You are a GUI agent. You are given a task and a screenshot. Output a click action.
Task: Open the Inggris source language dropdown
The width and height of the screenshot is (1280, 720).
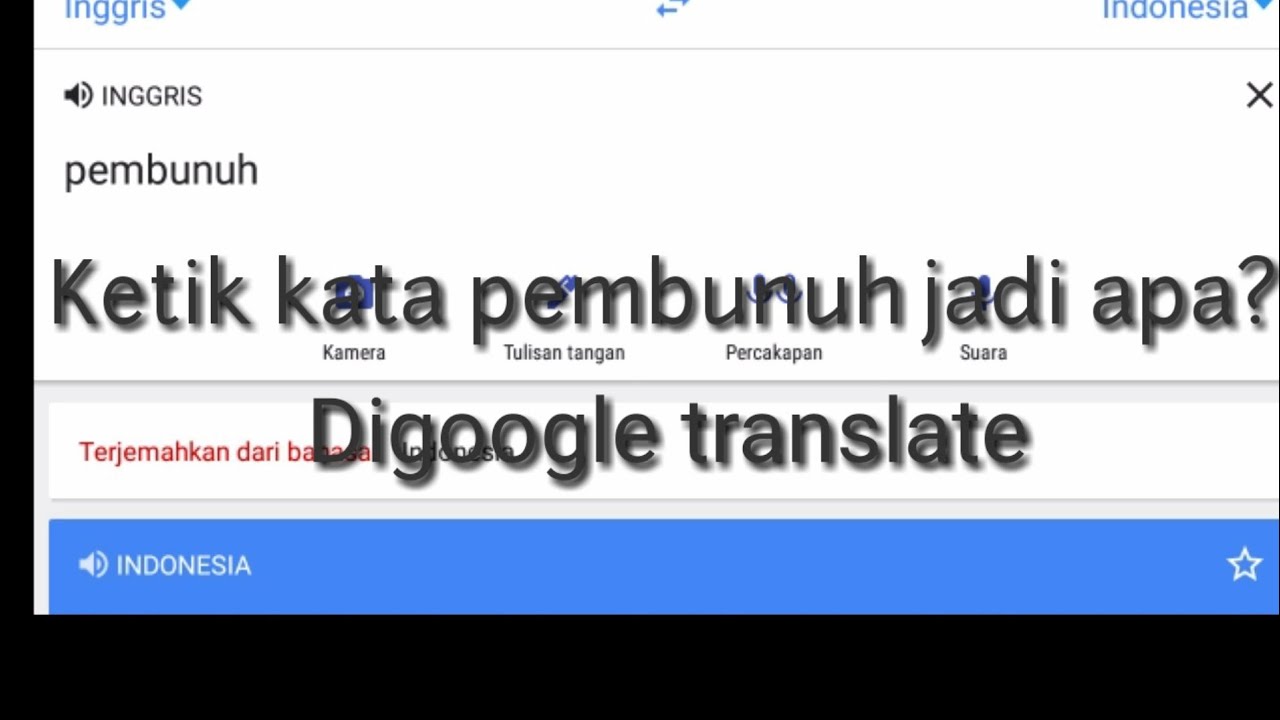click(127, 10)
